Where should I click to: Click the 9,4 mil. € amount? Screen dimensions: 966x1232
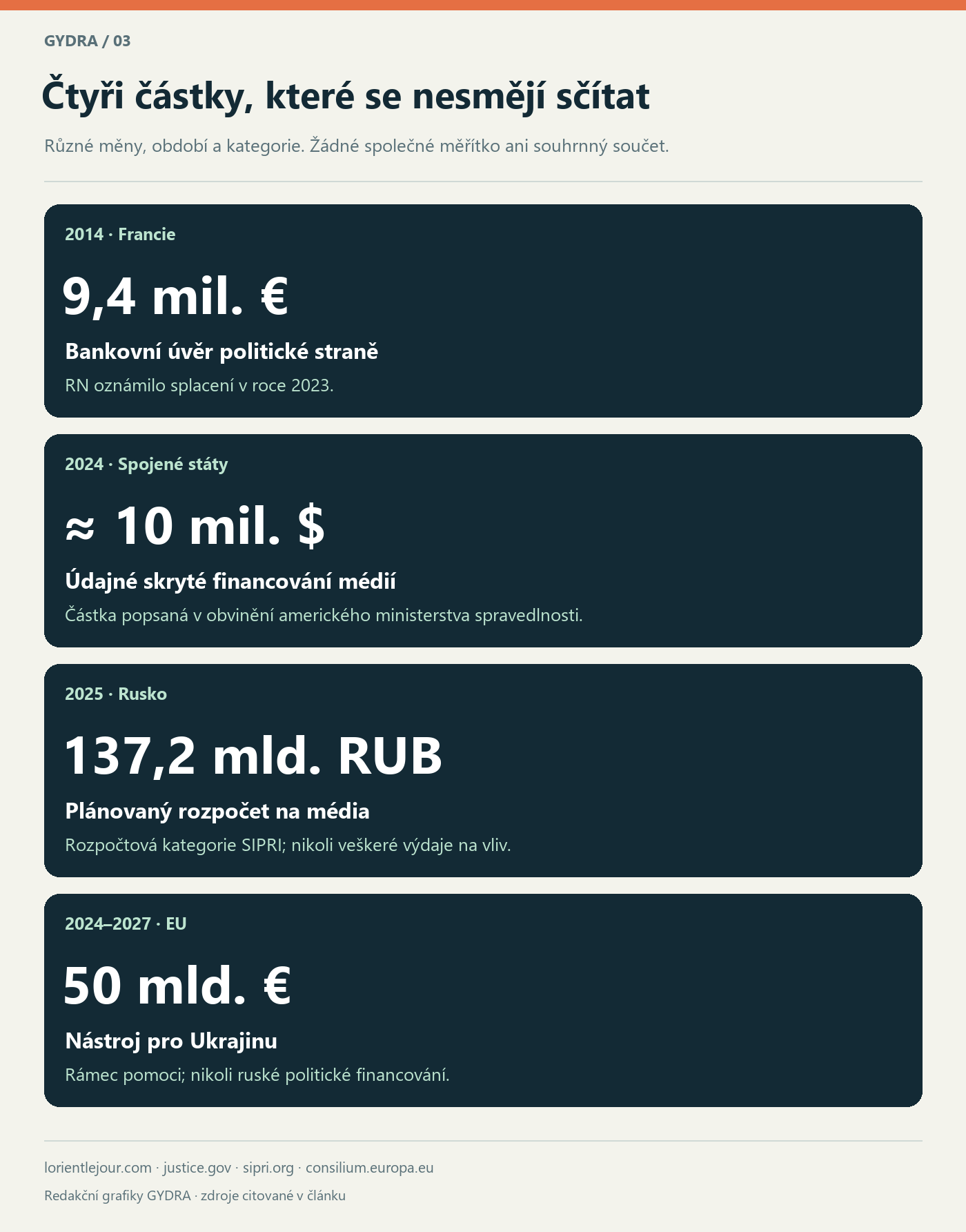pos(175,296)
